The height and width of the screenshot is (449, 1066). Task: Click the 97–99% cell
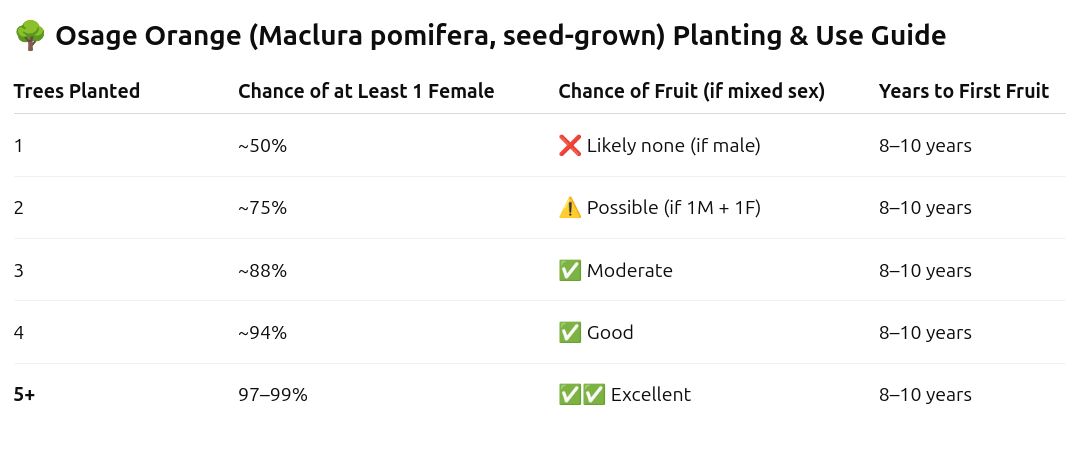273,395
